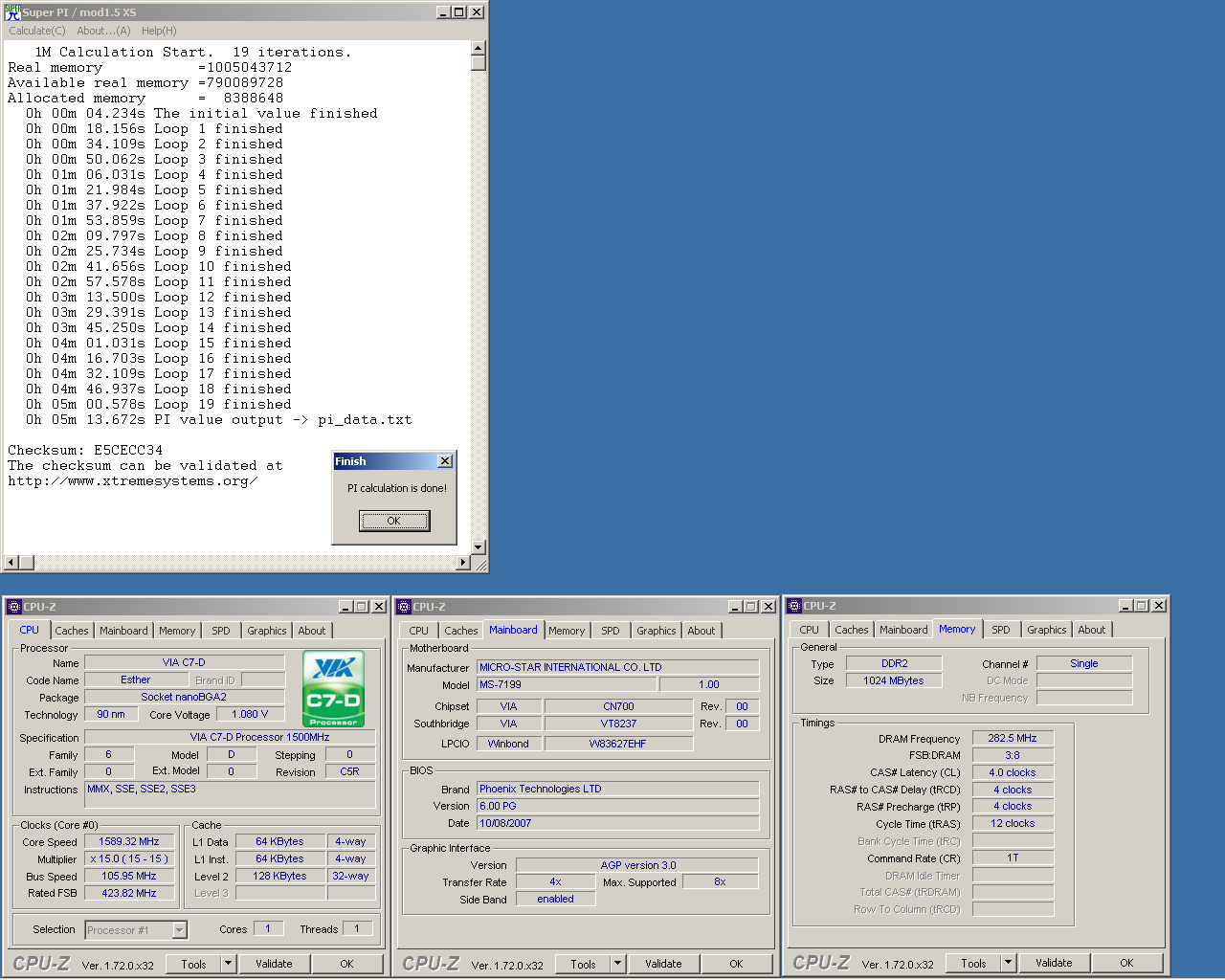Select the Graphics tab in the right CPU-Z window

tap(1047, 630)
